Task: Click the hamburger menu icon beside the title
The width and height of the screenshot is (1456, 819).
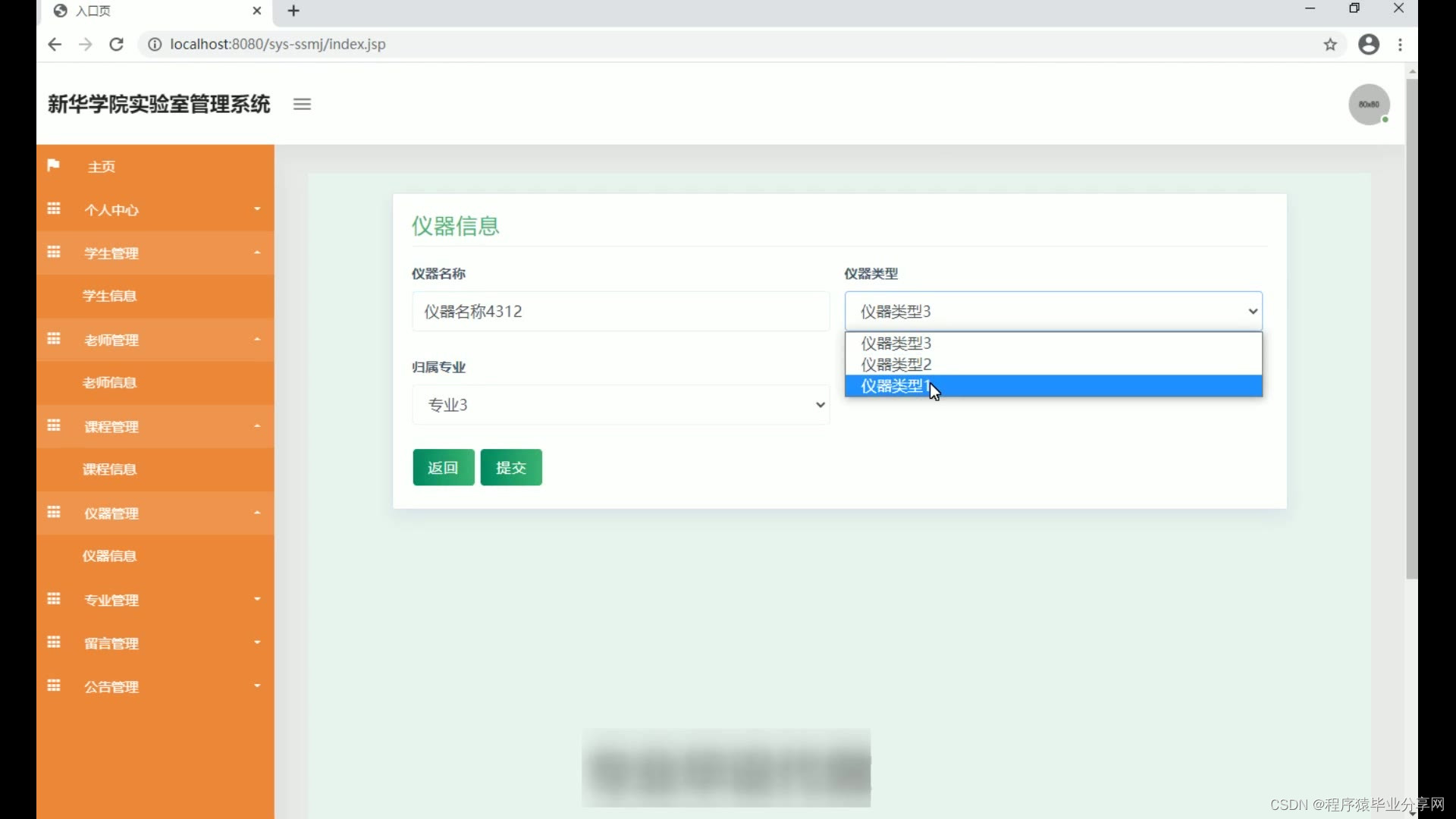Action: tap(302, 104)
